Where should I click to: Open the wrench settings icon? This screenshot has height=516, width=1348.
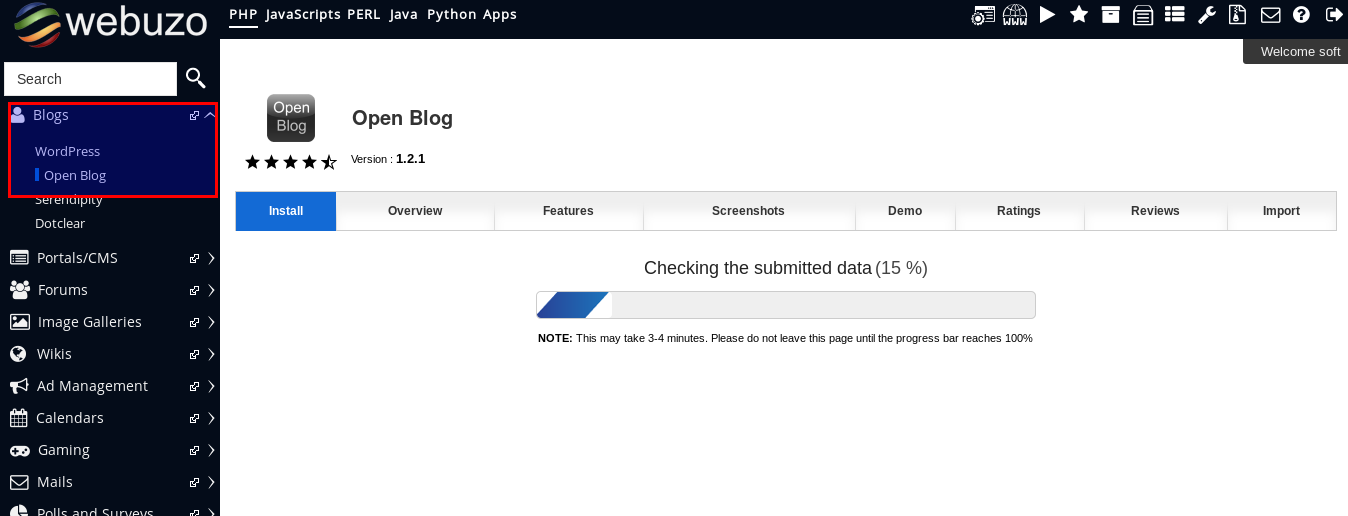[x=1206, y=15]
